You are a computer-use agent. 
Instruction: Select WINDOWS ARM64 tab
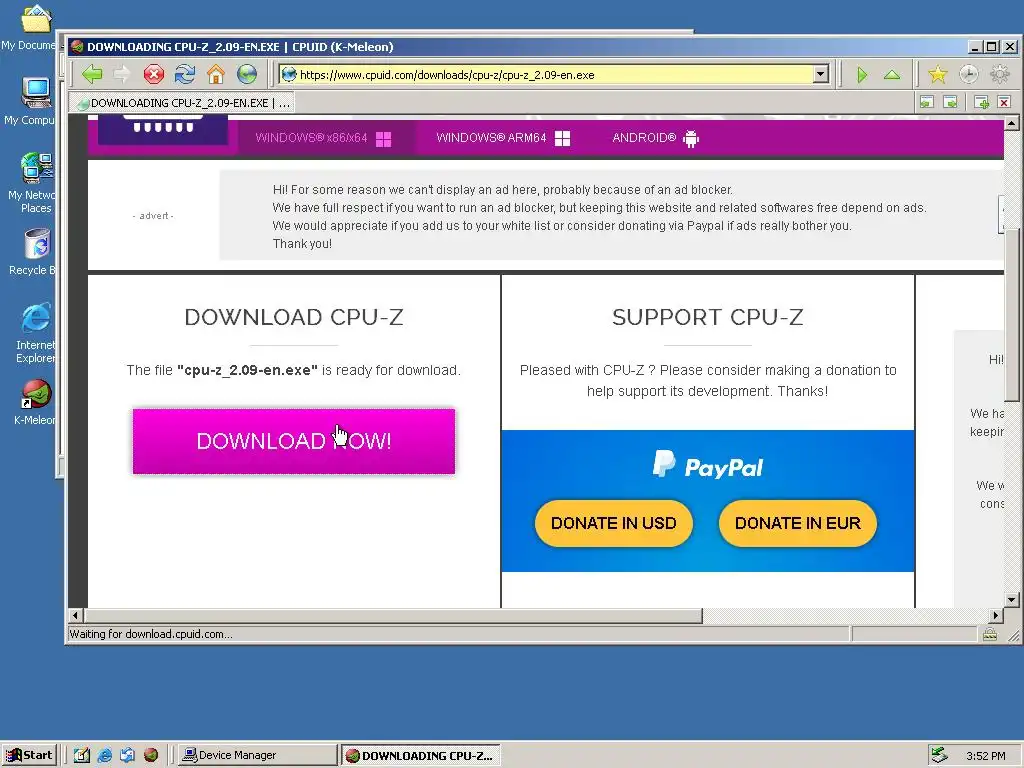[503, 138]
